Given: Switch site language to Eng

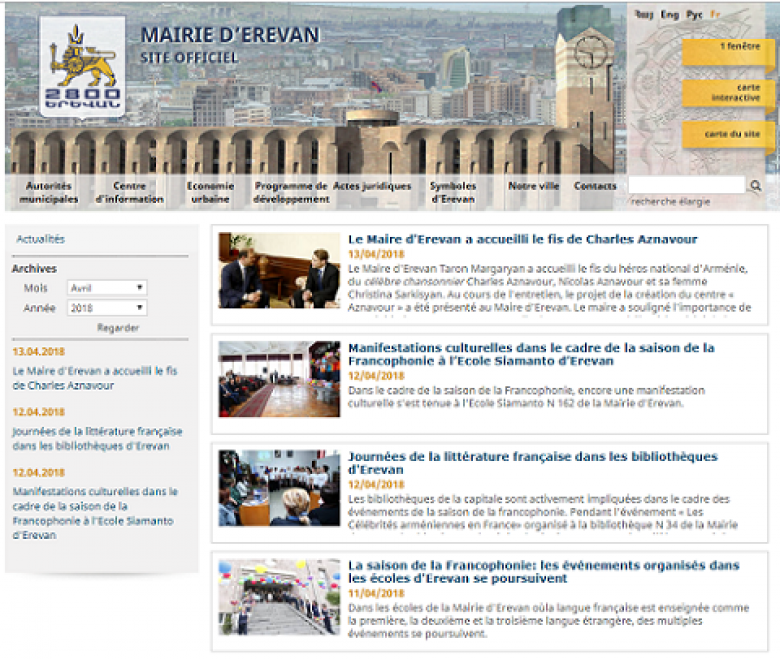Looking at the screenshot, I should [x=669, y=15].
